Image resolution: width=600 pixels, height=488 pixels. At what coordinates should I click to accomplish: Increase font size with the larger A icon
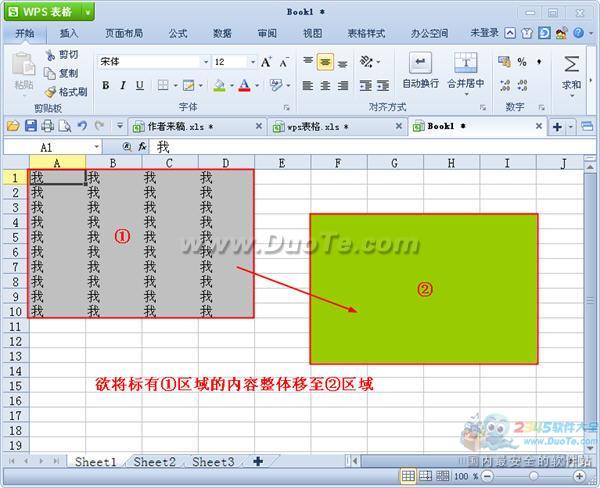[x=266, y=62]
